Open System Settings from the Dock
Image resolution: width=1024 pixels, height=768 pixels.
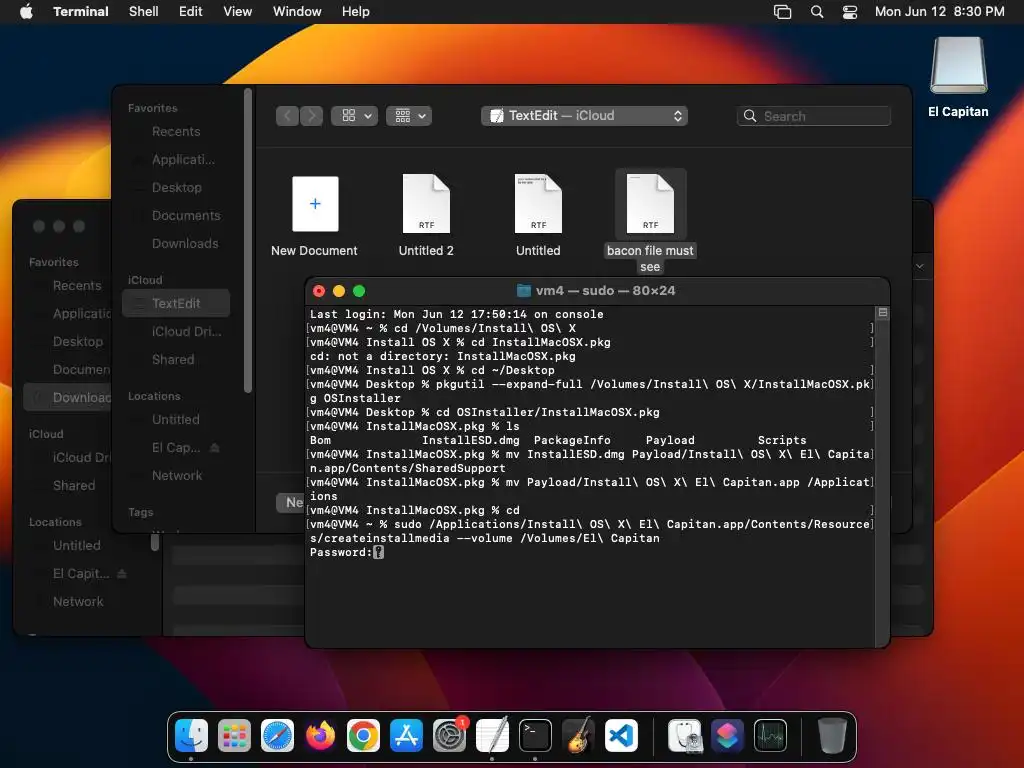(x=449, y=736)
